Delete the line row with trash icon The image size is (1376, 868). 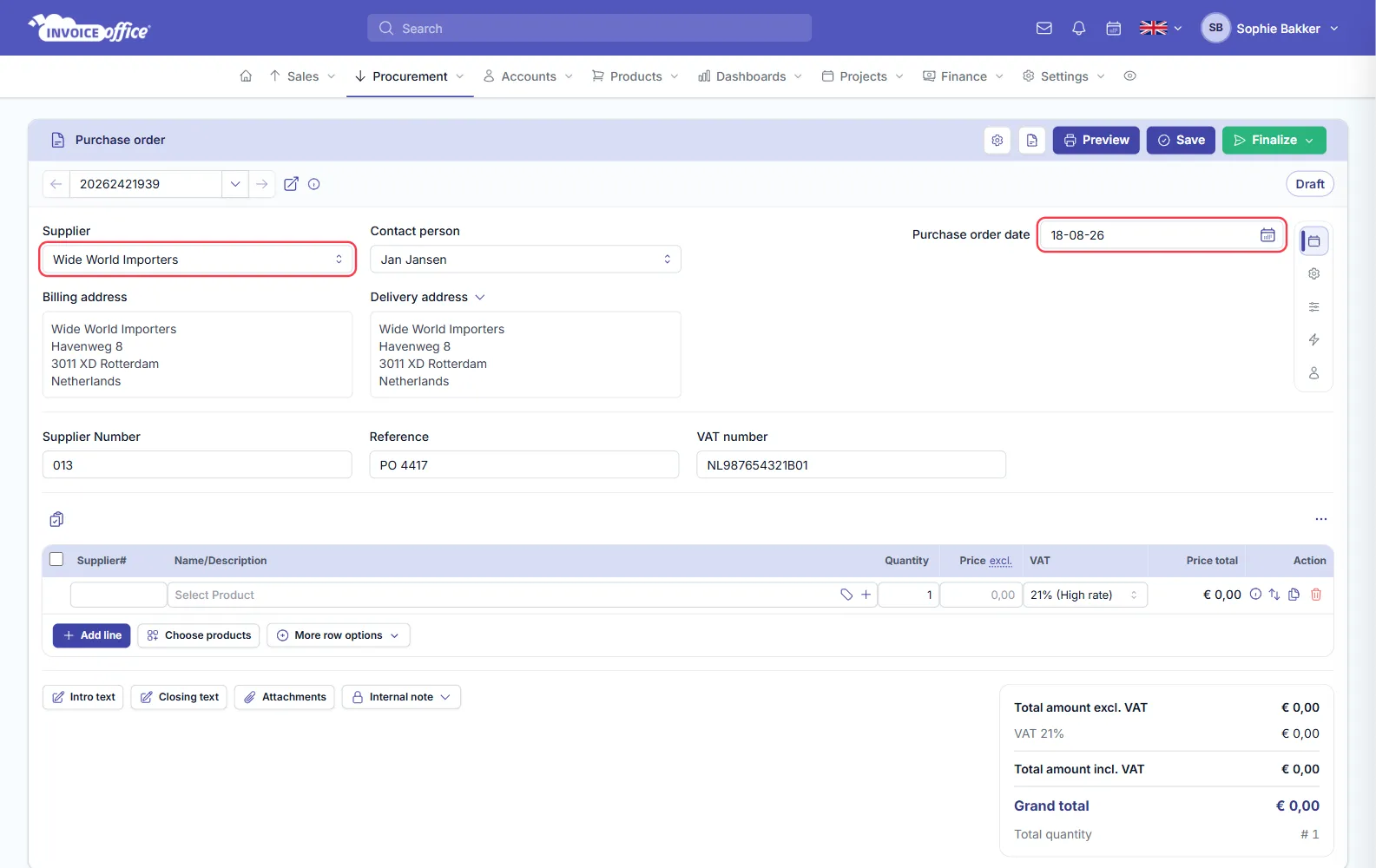[x=1316, y=595]
